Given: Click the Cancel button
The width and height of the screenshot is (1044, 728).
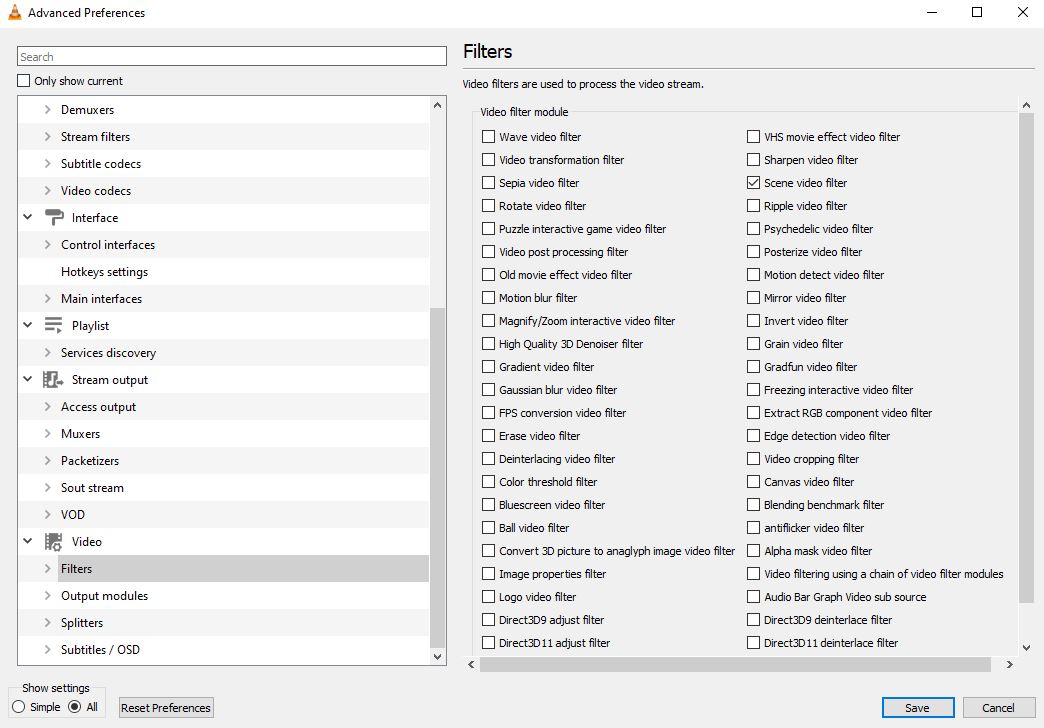Looking at the screenshot, I should [999, 707].
